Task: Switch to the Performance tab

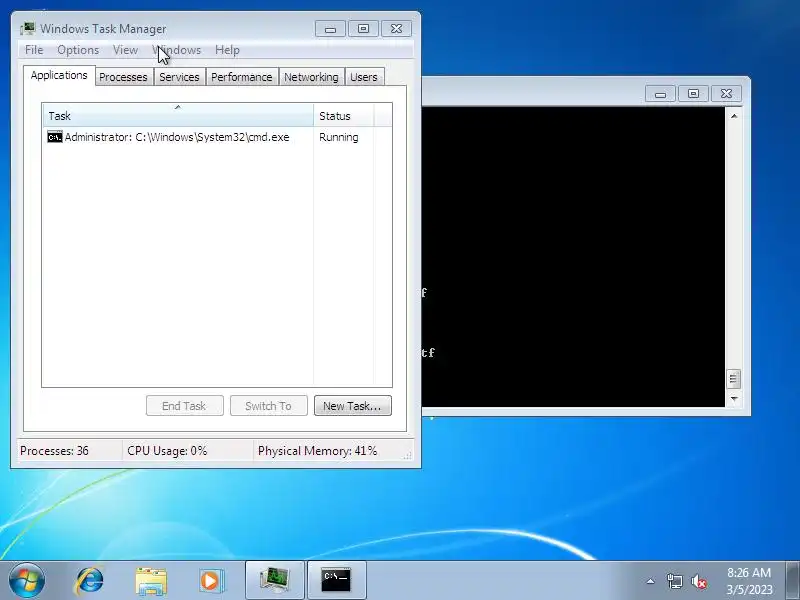Action: [x=241, y=77]
